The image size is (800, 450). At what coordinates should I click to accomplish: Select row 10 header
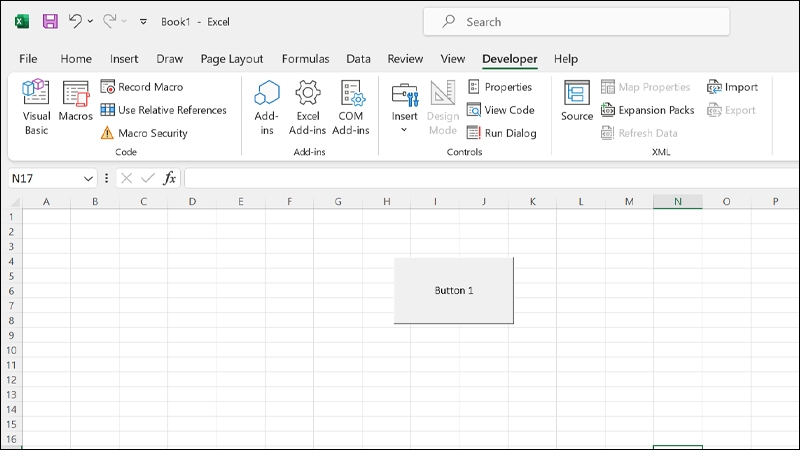tap(11, 350)
